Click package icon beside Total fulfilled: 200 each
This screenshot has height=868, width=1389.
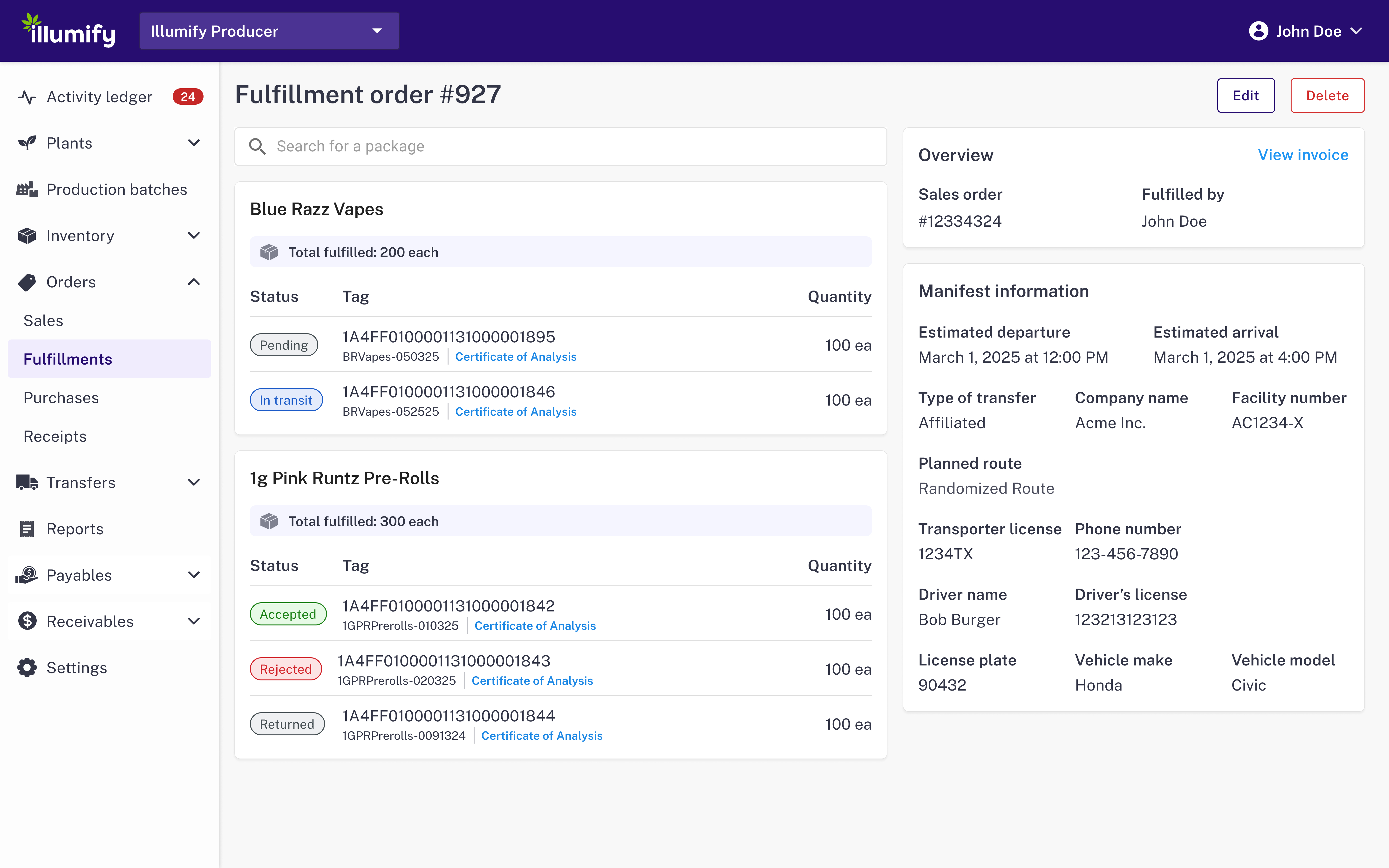point(269,252)
